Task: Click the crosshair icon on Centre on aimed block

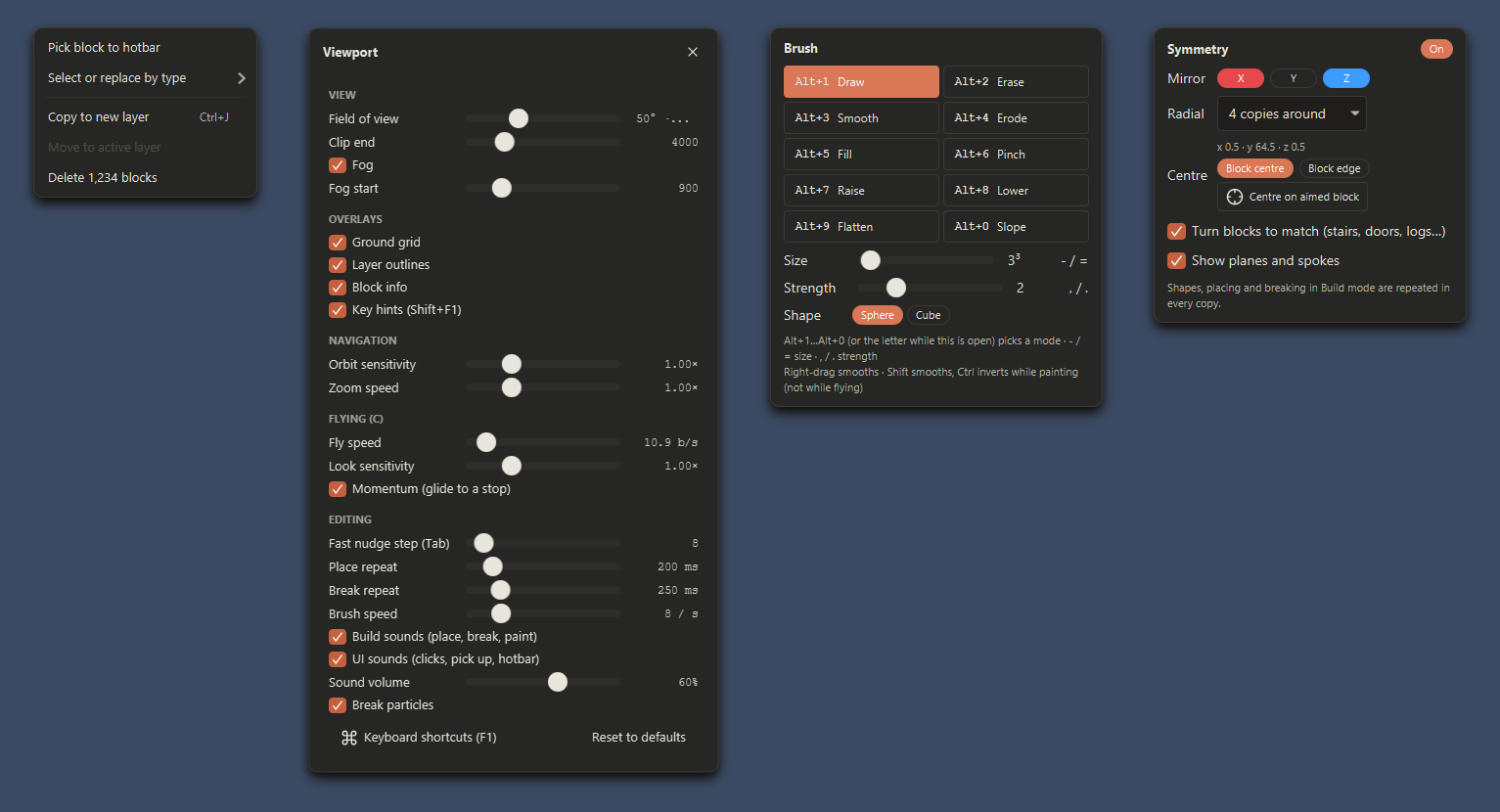Action: (x=1235, y=197)
